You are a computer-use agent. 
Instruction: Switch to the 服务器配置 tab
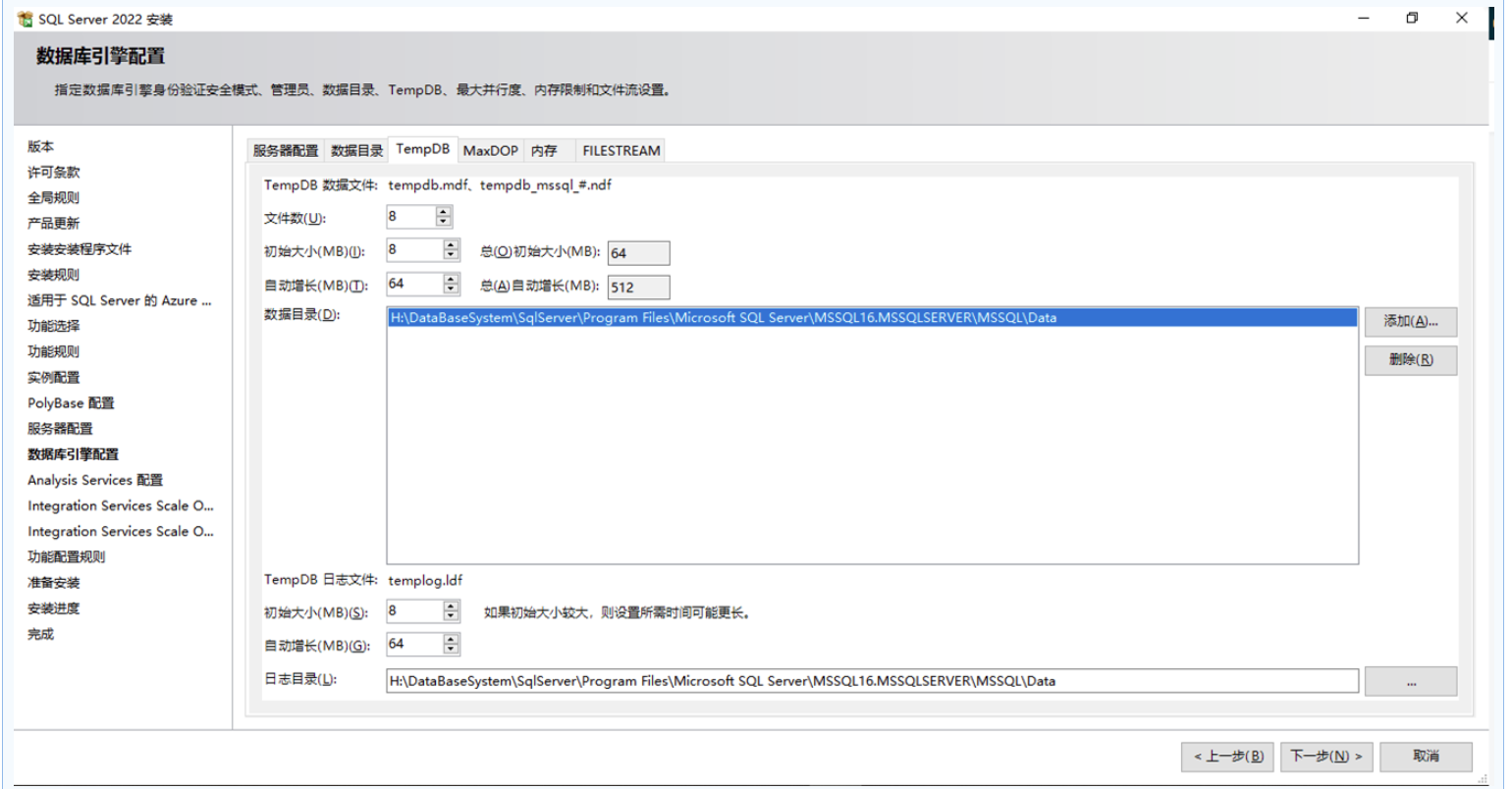tap(286, 150)
